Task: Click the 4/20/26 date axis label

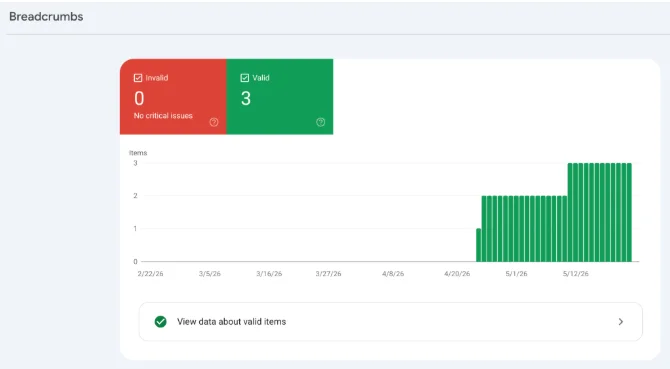Action: click(457, 274)
